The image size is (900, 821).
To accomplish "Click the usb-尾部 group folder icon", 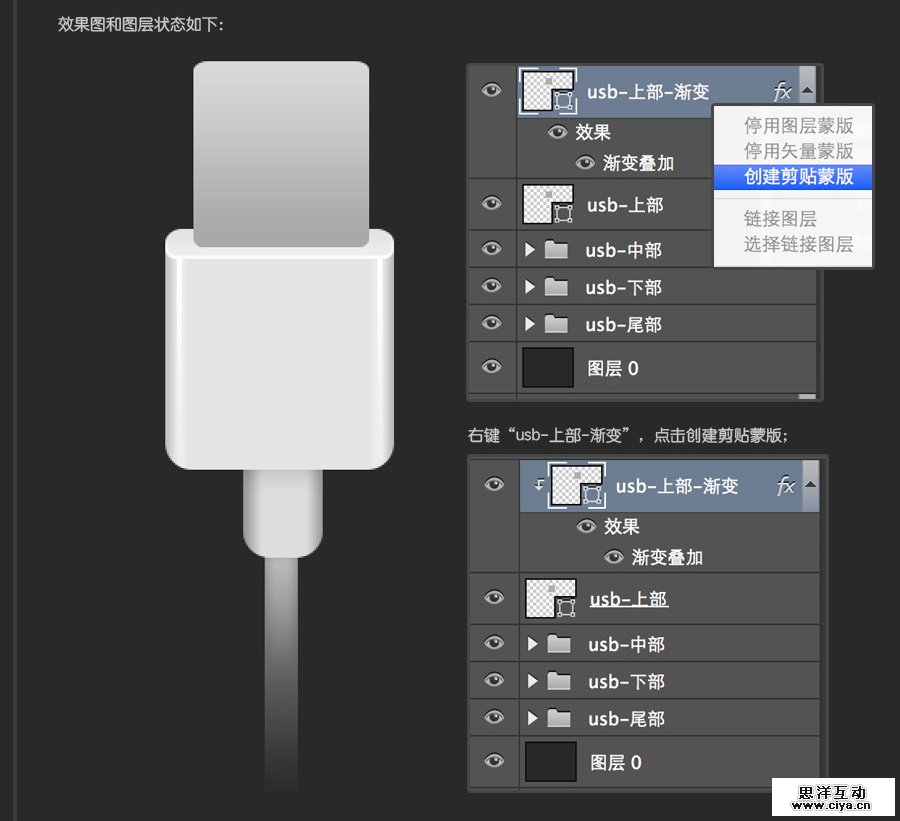I will click(x=556, y=324).
